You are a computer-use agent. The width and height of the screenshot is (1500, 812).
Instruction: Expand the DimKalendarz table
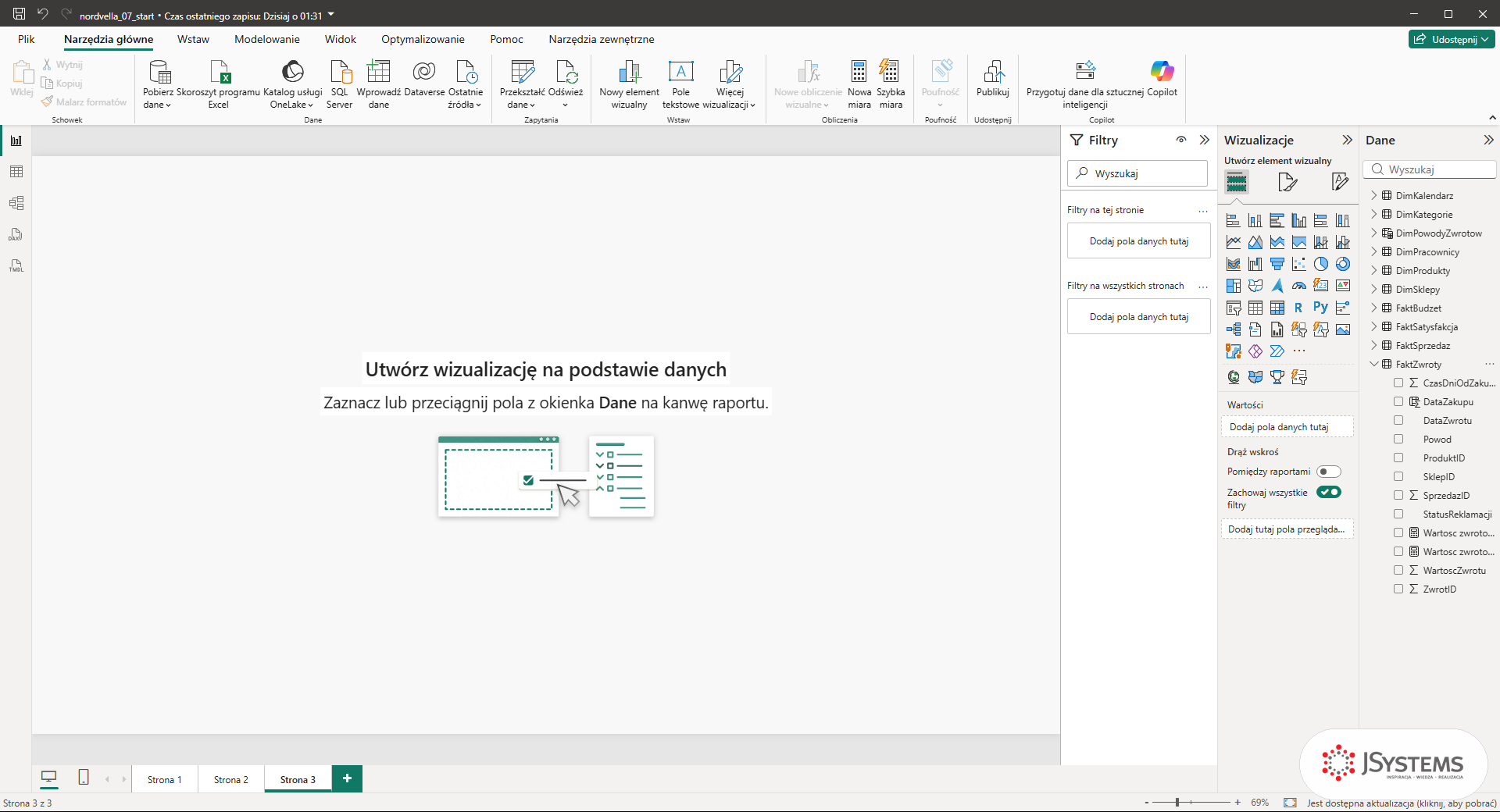click(x=1374, y=195)
